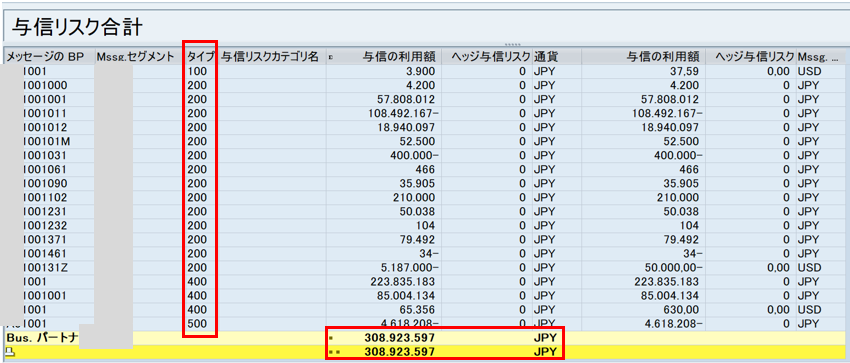This screenshot has height=363, width=850.
Task: Click amount cell 65.356
Action: pyautogui.click(x=417, y=309)
